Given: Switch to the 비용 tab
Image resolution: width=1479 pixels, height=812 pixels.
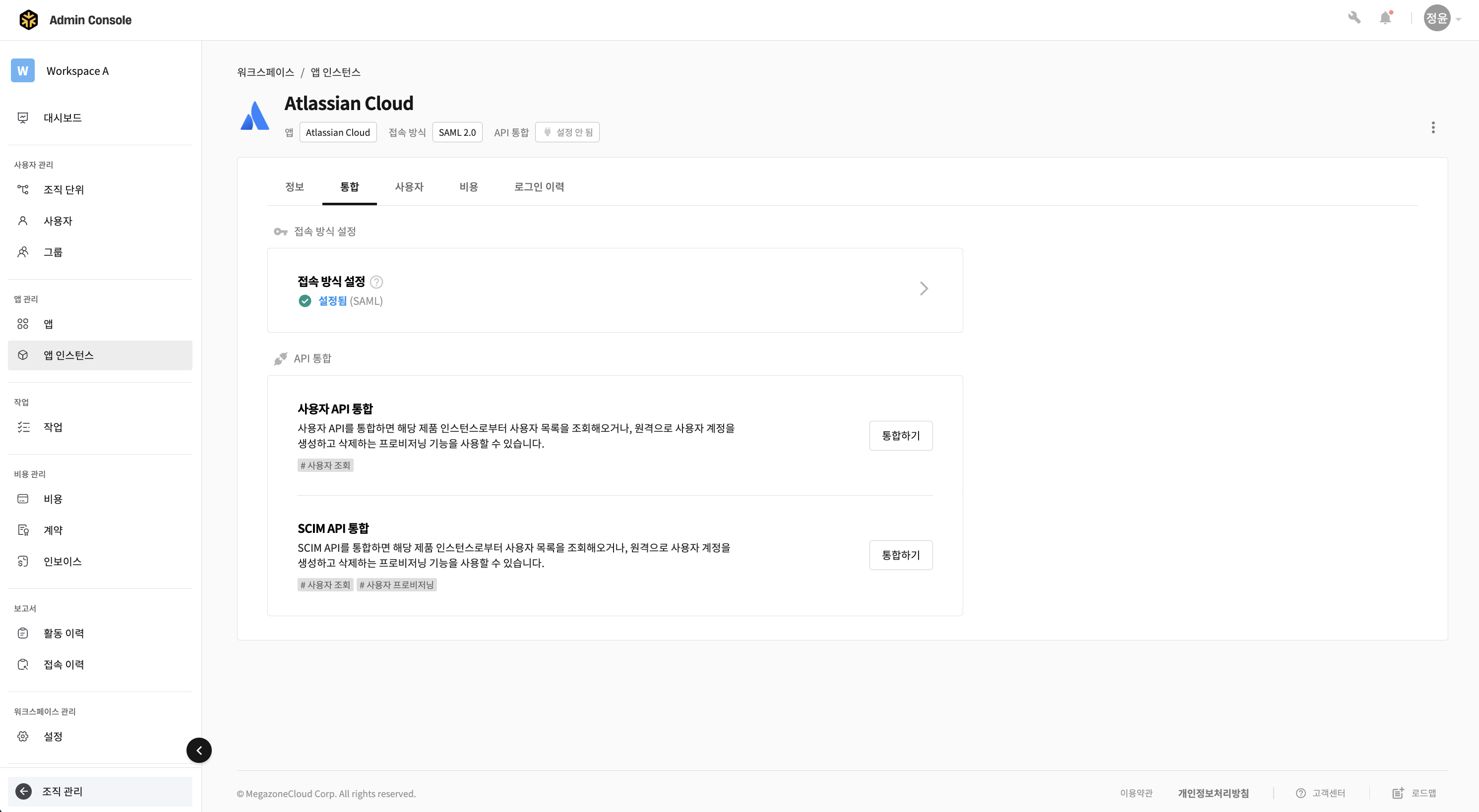Looking at the screenshot, I should pyautogui.click(x=469, y=186).
